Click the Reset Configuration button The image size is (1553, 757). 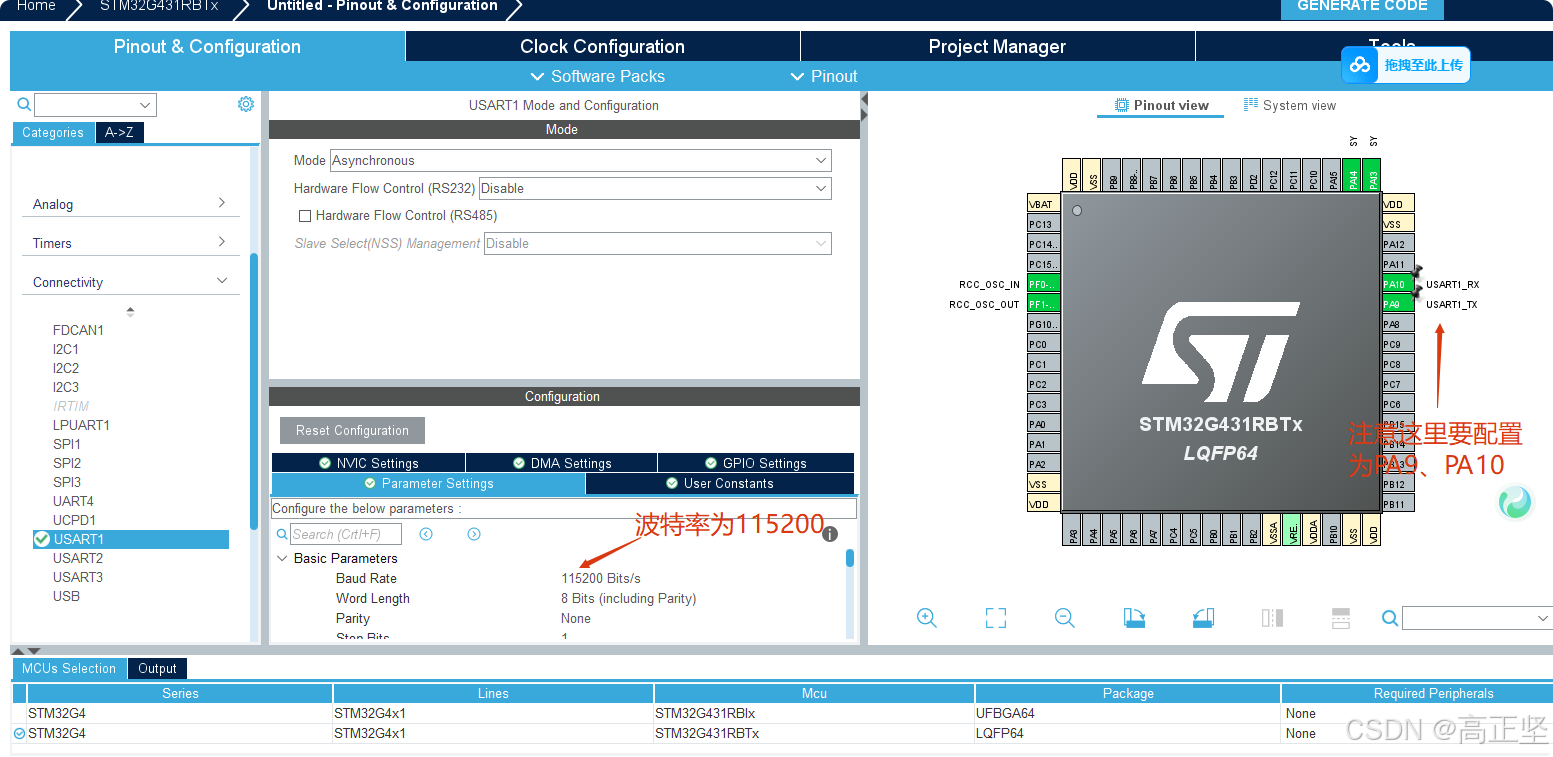point(352,430)
